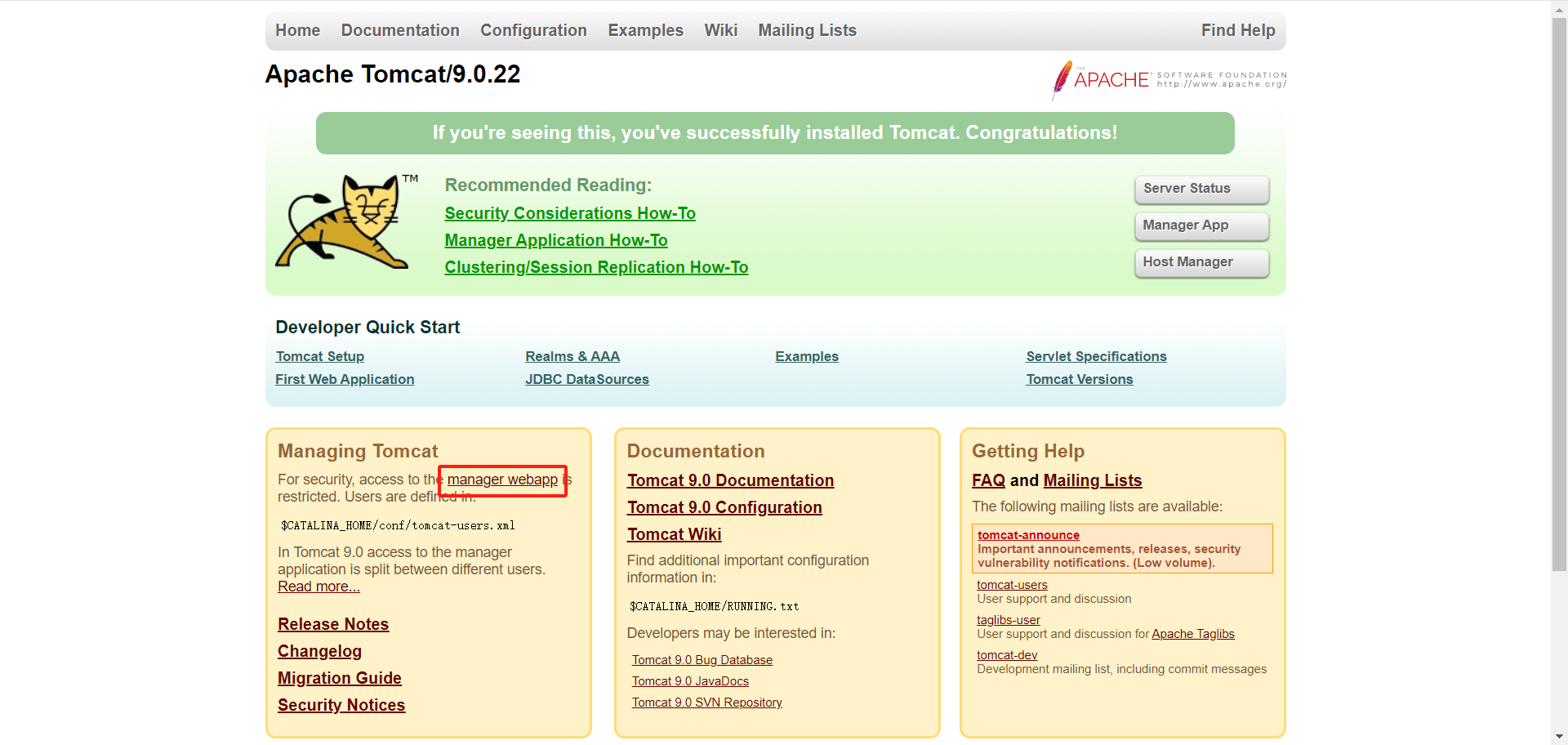This screenshot has width=1568, height=745.
Task: Open Mailing Lists link in Getting Help
Action: click(x=1092, y=480)
